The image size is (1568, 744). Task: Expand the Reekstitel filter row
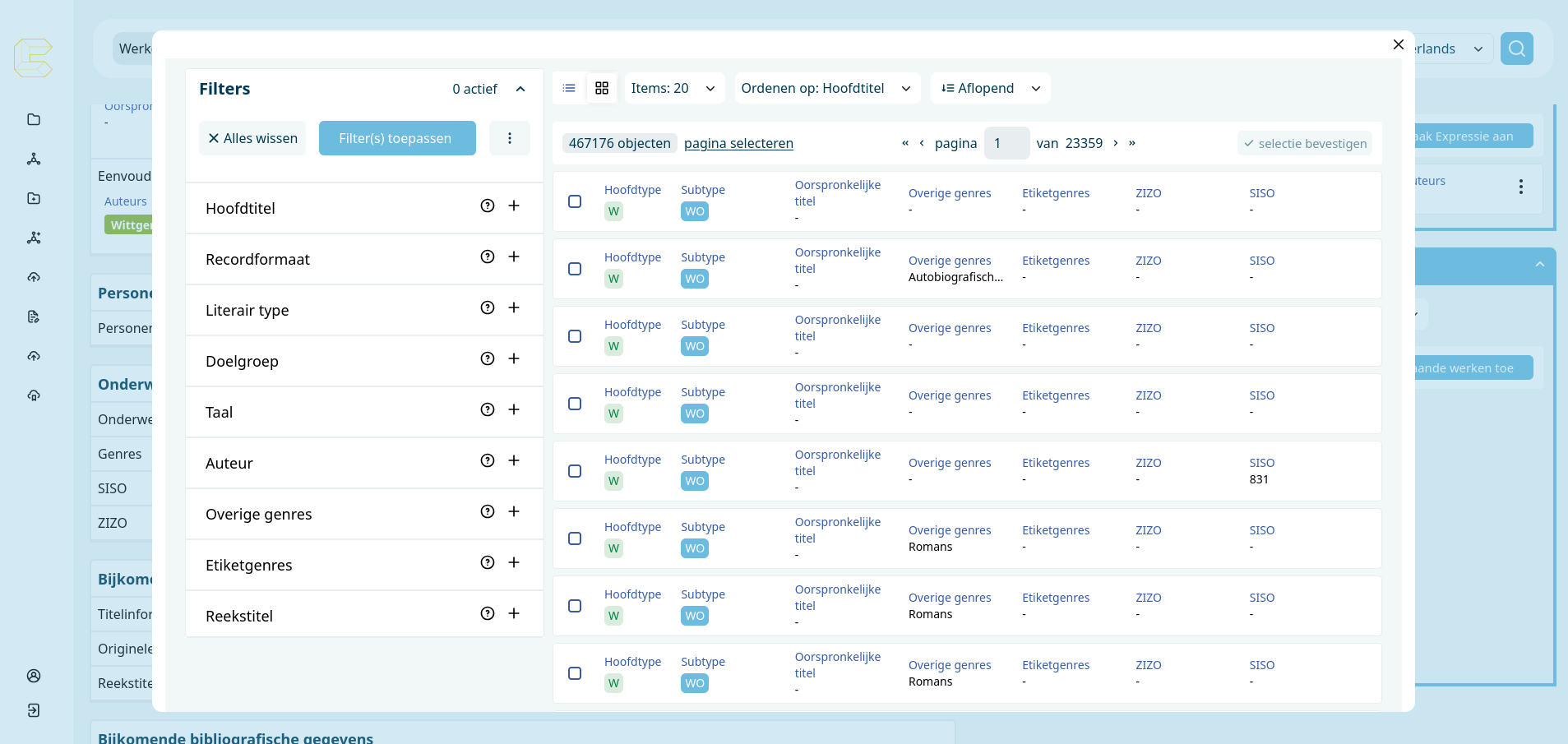click(514, 613)
